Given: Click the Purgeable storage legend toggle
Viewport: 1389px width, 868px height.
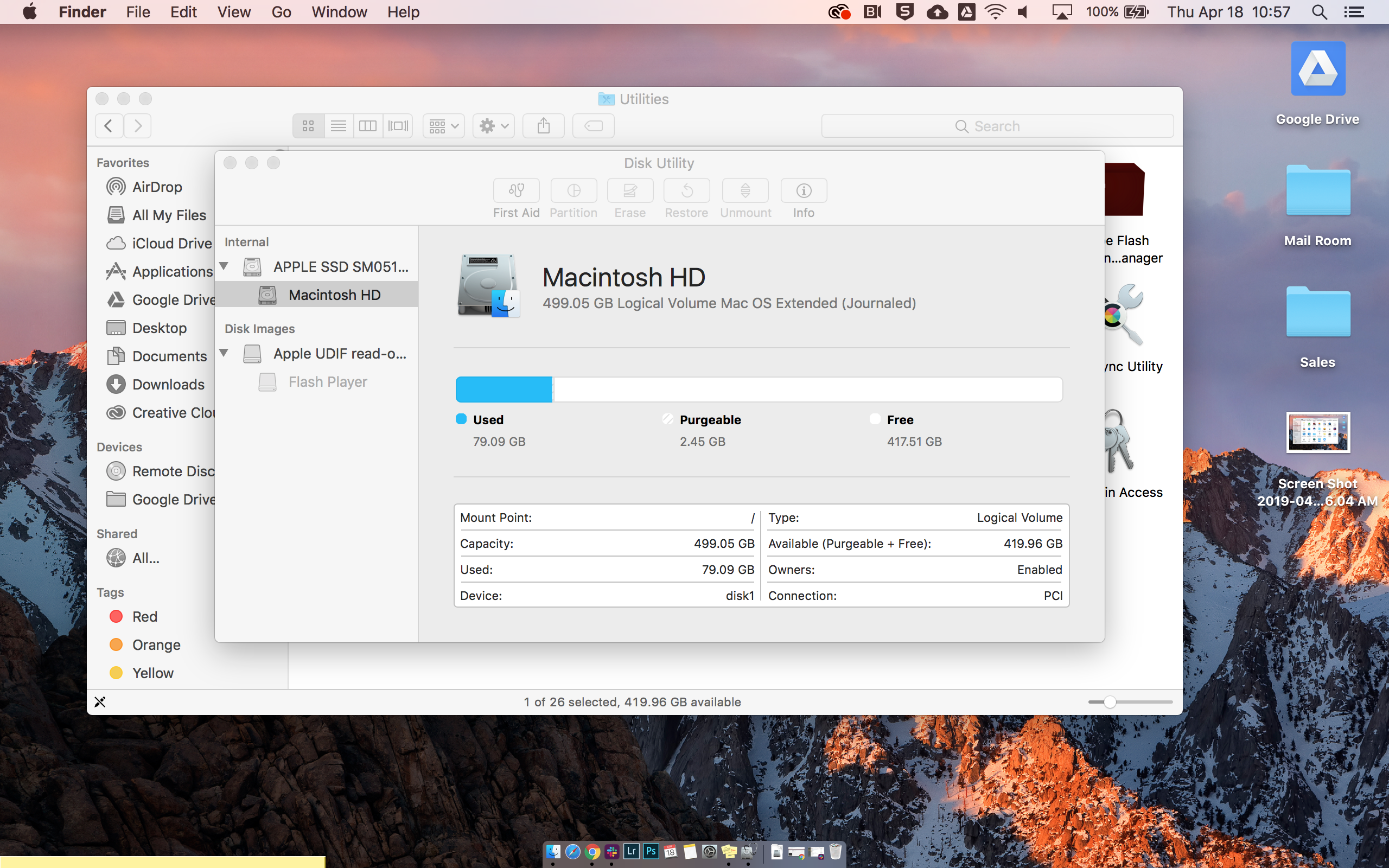Looking at the screenshot, I should click(x=667, y=419).
